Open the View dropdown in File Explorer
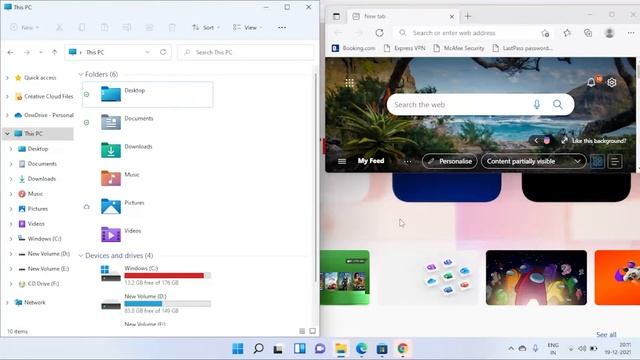The height and width of the screenshot is (360, 640). [x=247, y=28]
